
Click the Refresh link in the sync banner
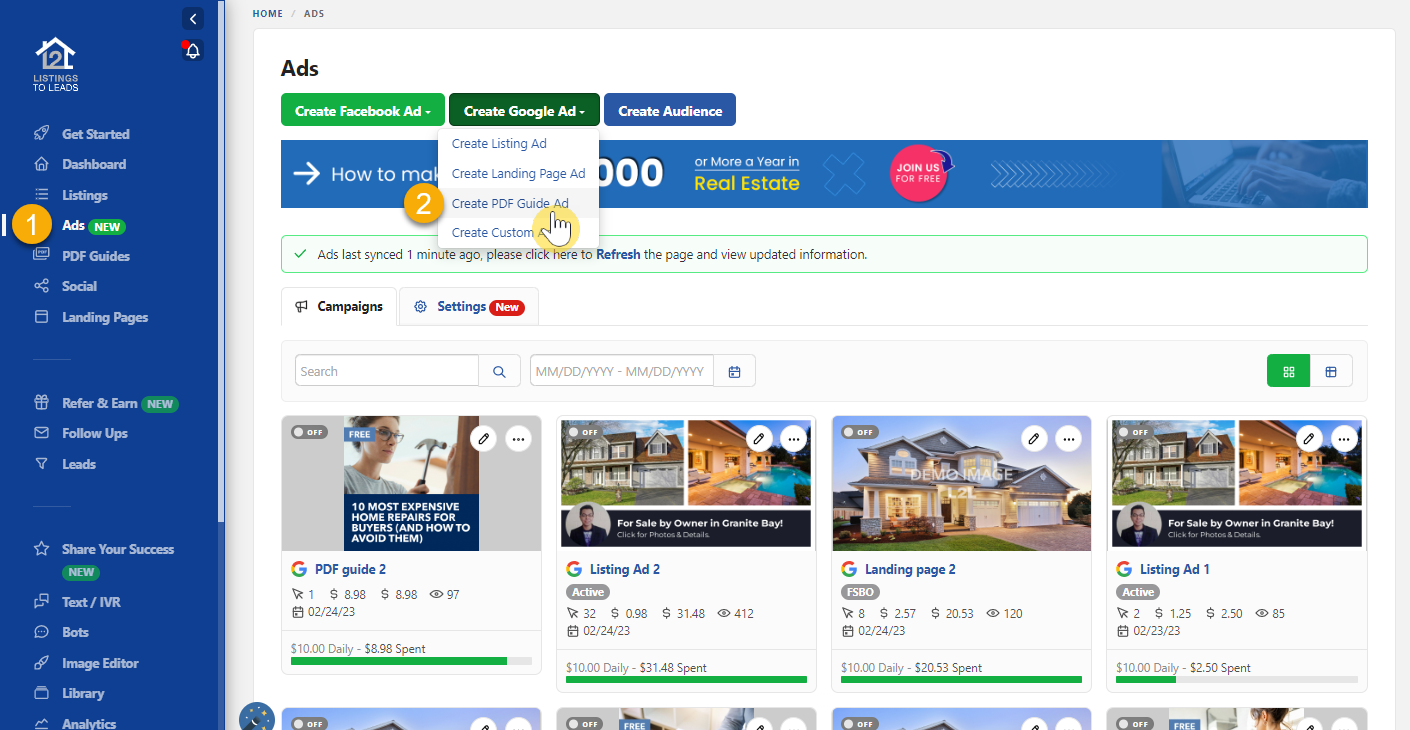(618, 254)
